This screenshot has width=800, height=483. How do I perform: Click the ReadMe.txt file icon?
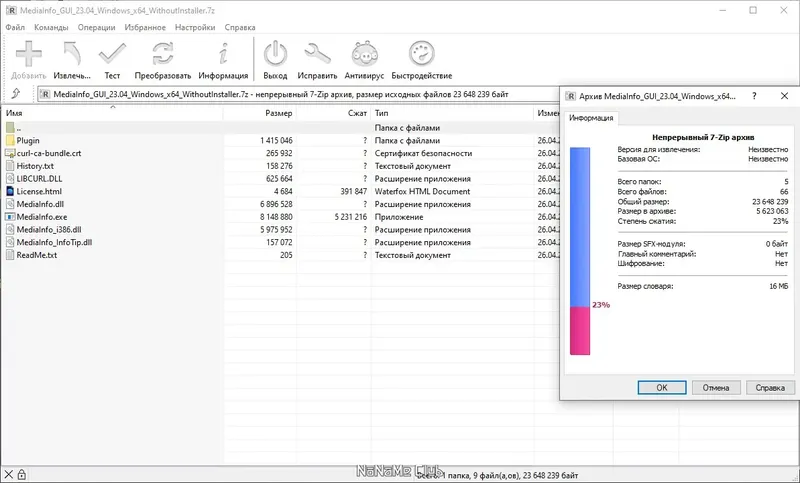click(x=10, y=255)
